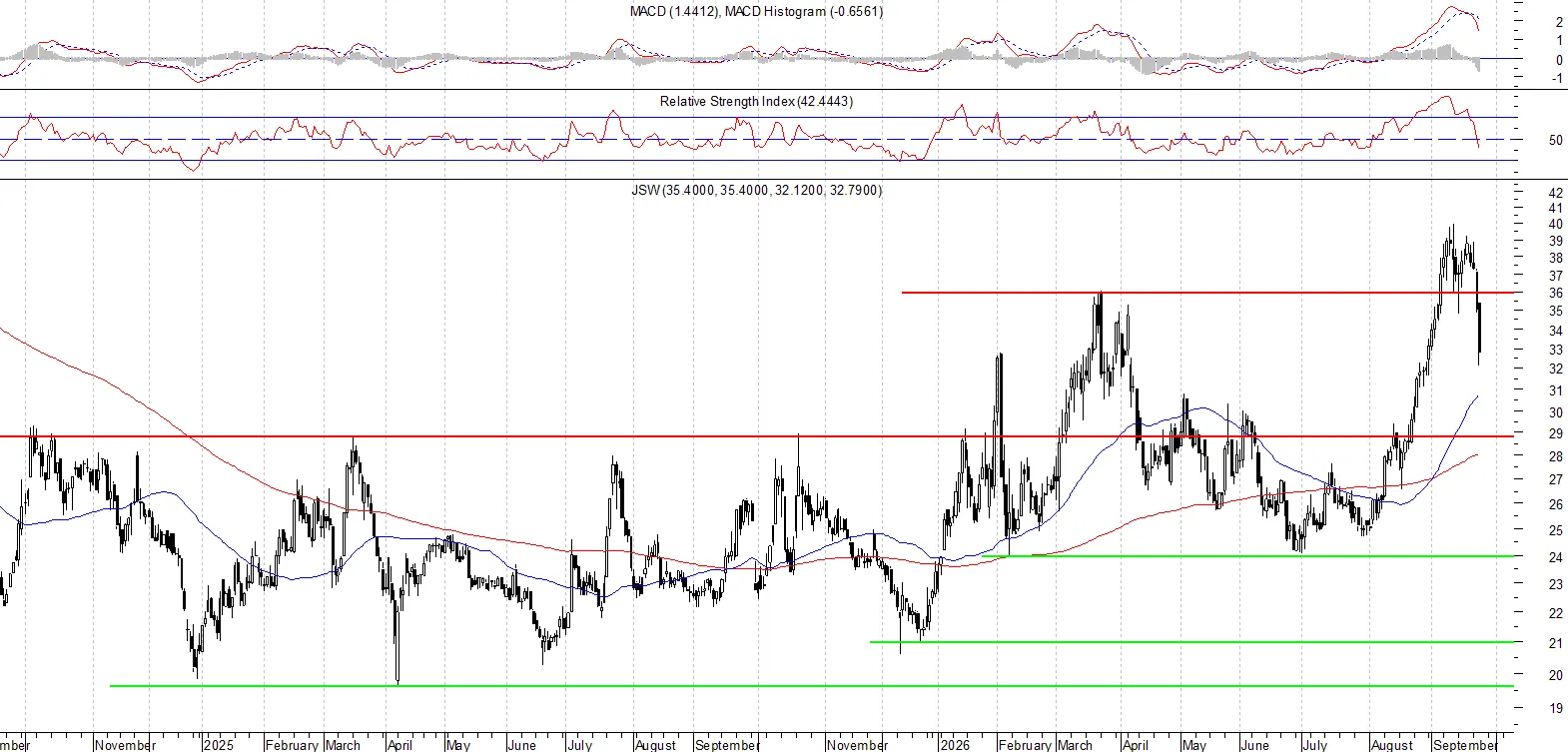1568x752 pixels.
Task: Click the 0 label on MACD axis
Action: pyautogui.click(x=1559, y=60)
